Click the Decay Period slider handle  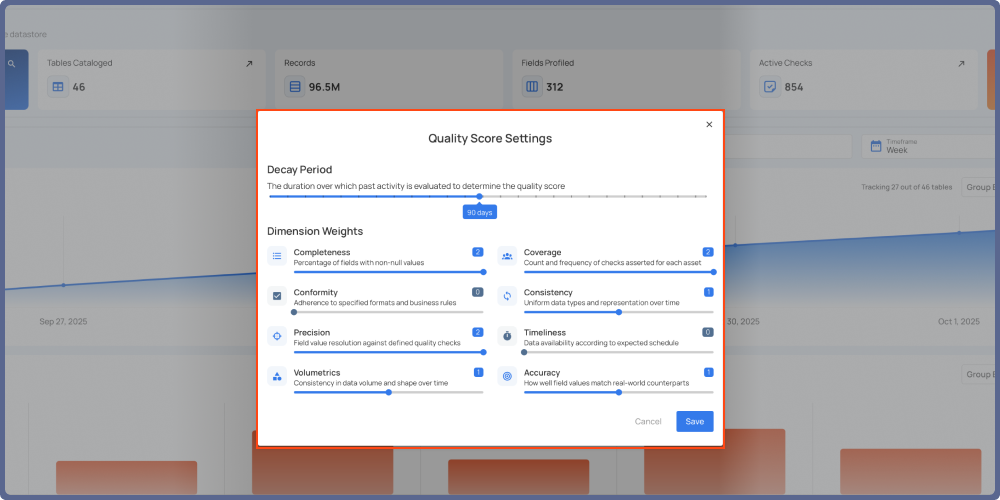click(479, 196)
